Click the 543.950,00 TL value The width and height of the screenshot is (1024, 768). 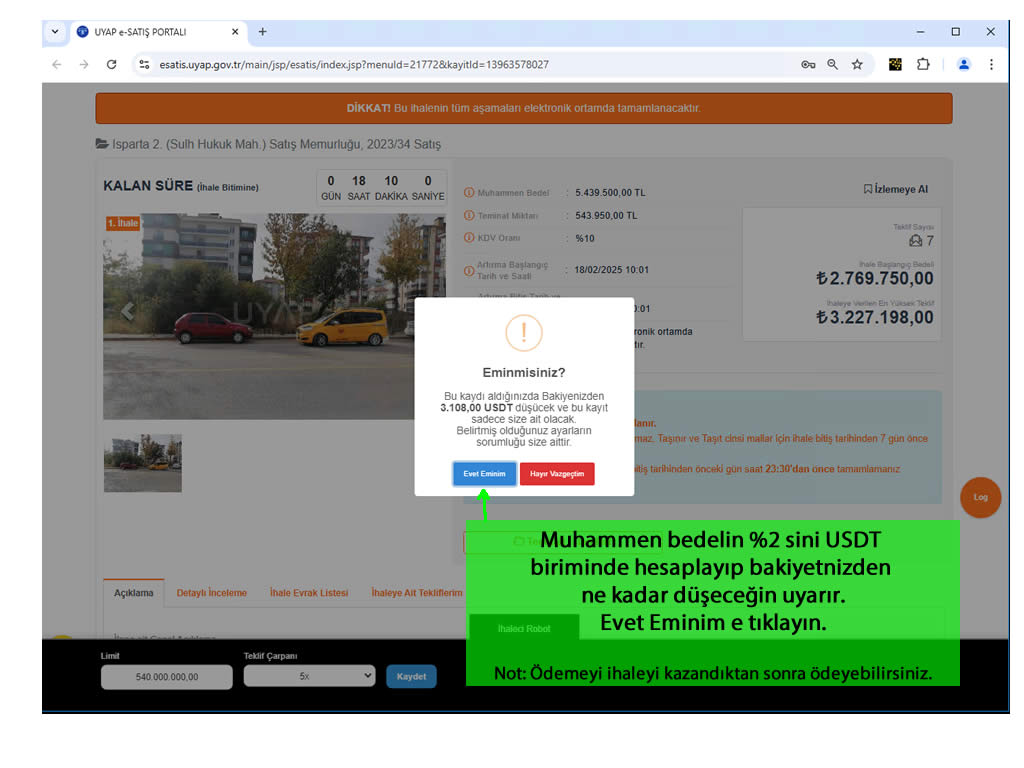point(606,216)
